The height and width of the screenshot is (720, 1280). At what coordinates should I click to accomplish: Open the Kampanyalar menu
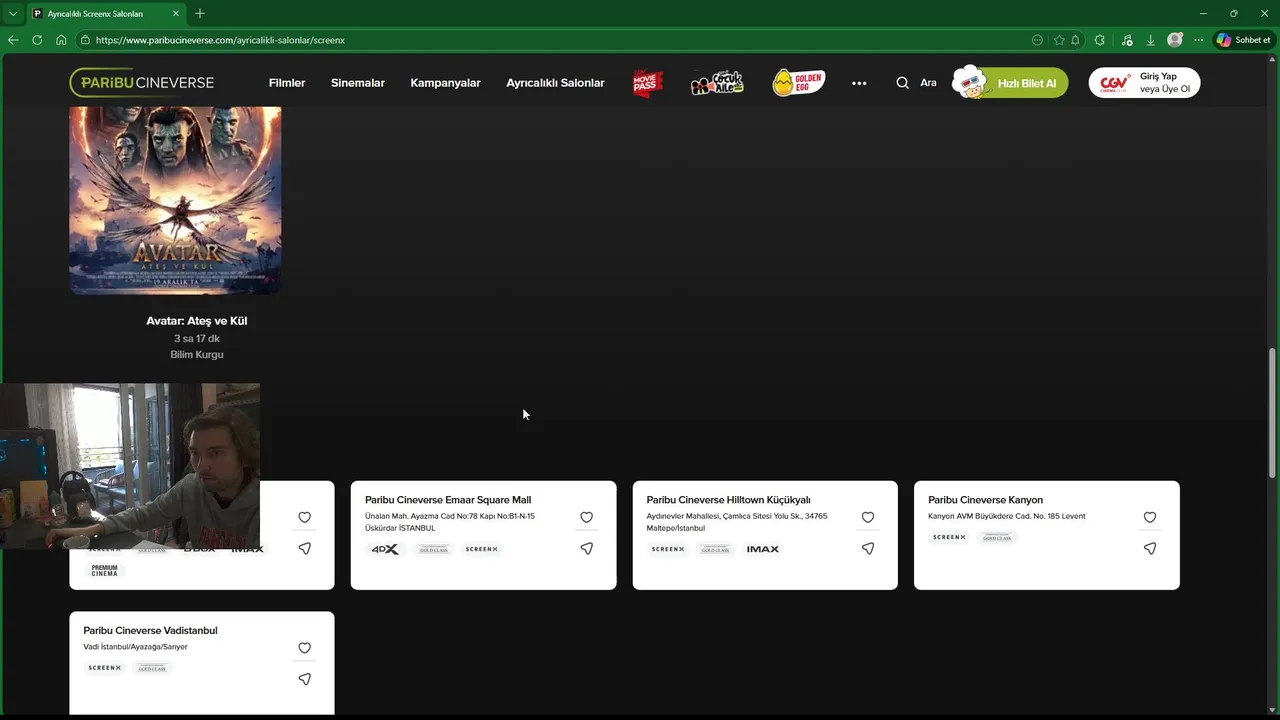(445, 83)
